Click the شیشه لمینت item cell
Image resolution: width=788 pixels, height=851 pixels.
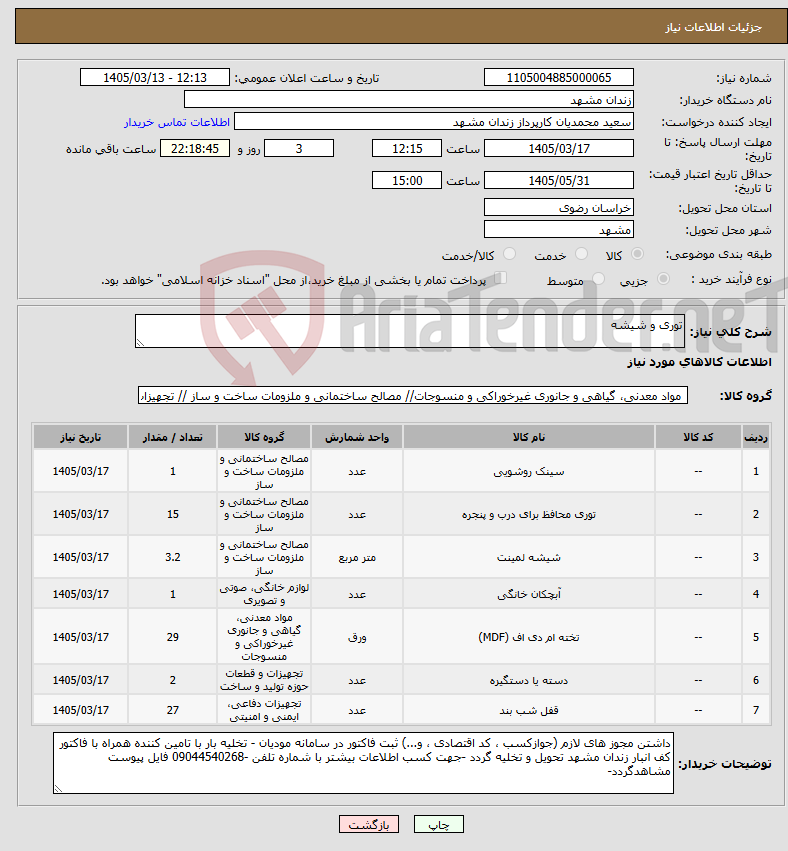click(529, 557)
